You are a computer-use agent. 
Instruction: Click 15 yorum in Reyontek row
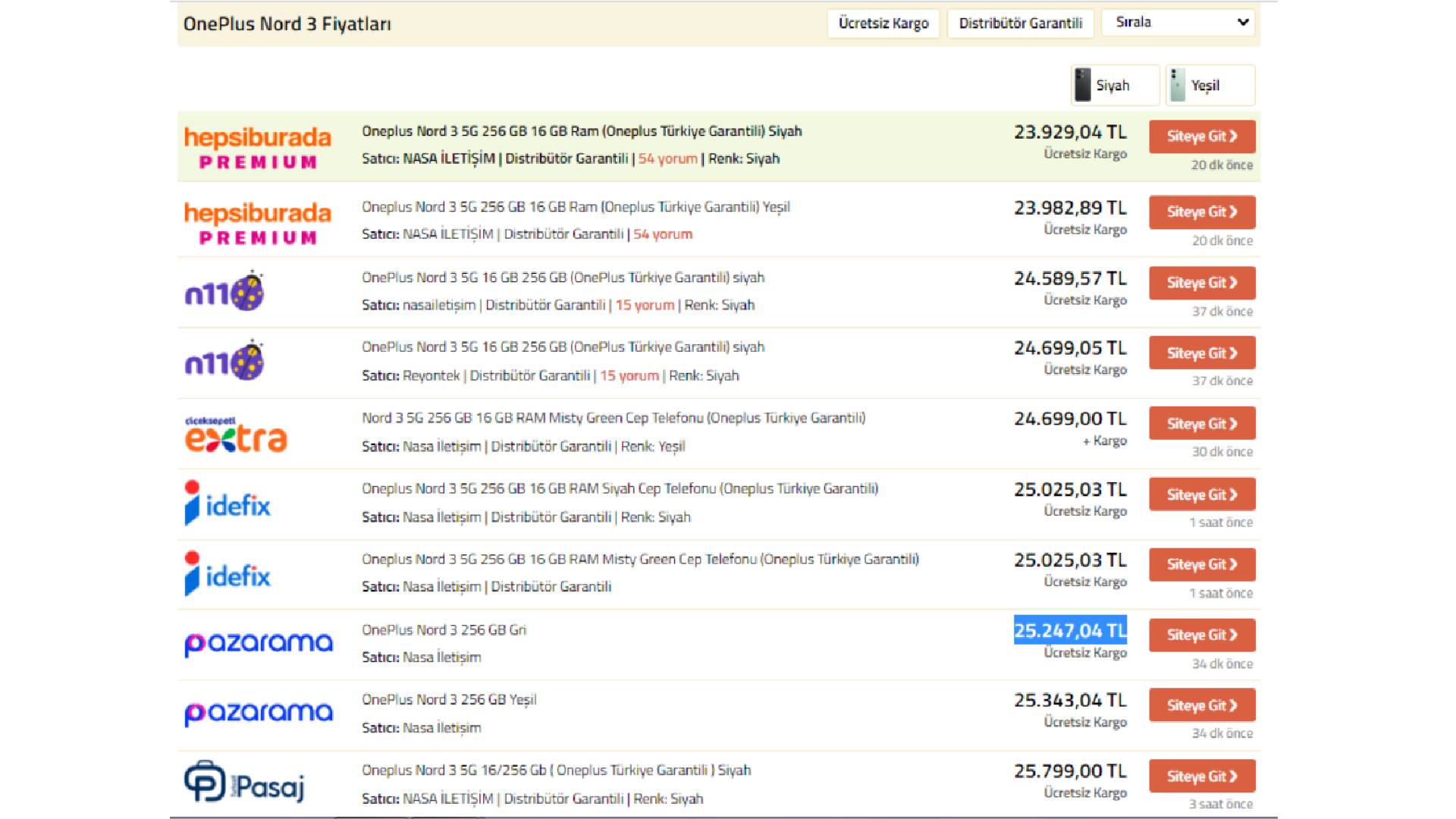(629, 375)
